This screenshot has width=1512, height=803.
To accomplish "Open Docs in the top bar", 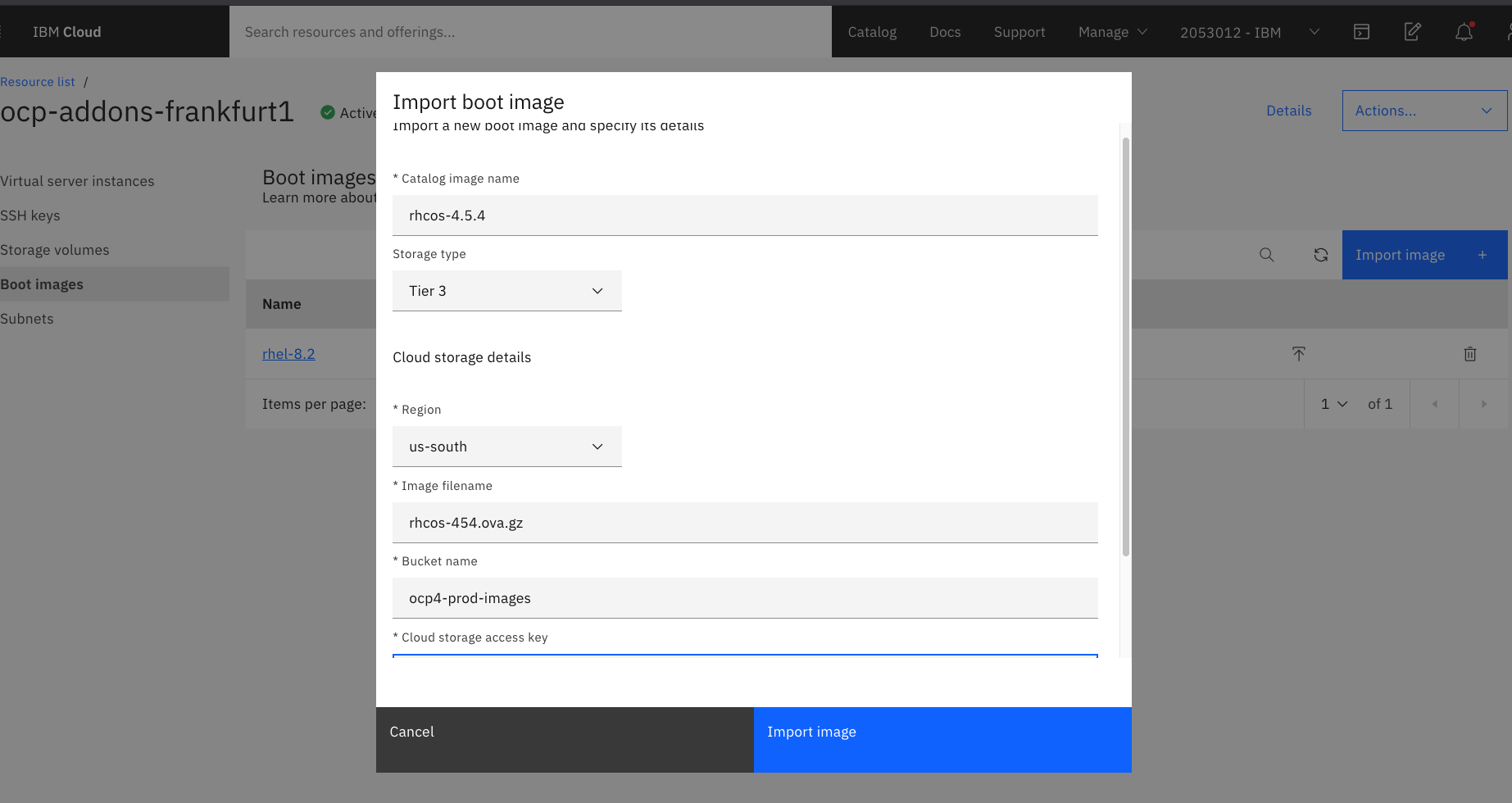I will coord(945,32).
